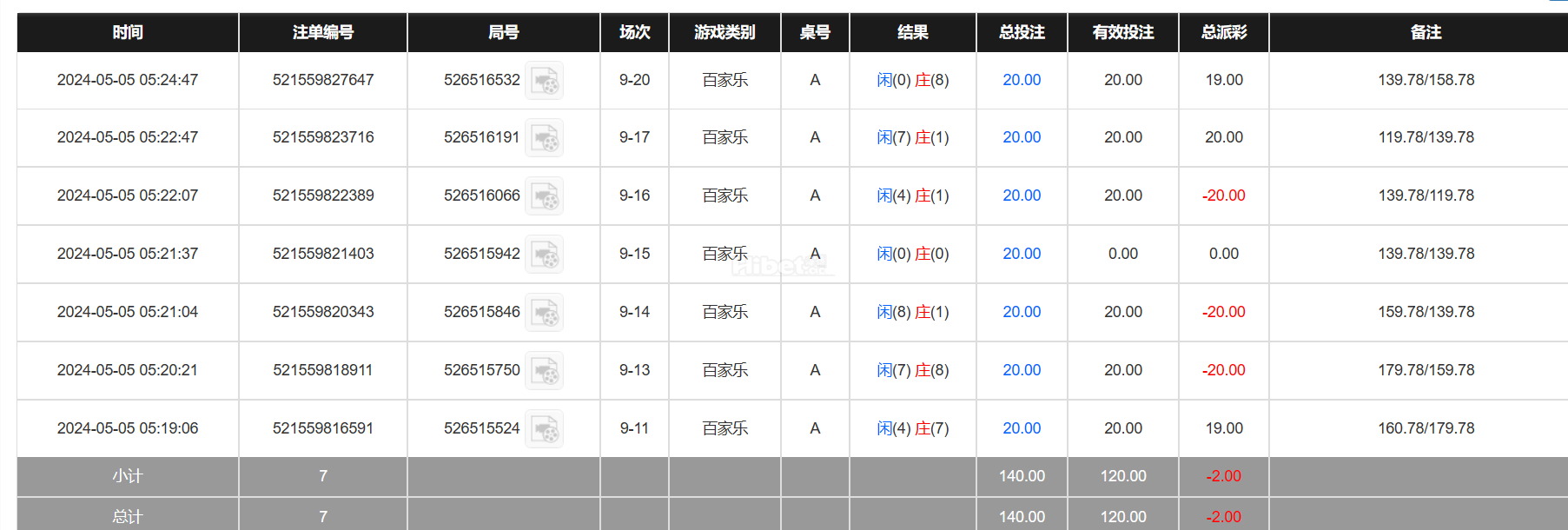Click the 时间 column header
The width and height of the screenshot is (1568, 530).
[x=128, y=32]
